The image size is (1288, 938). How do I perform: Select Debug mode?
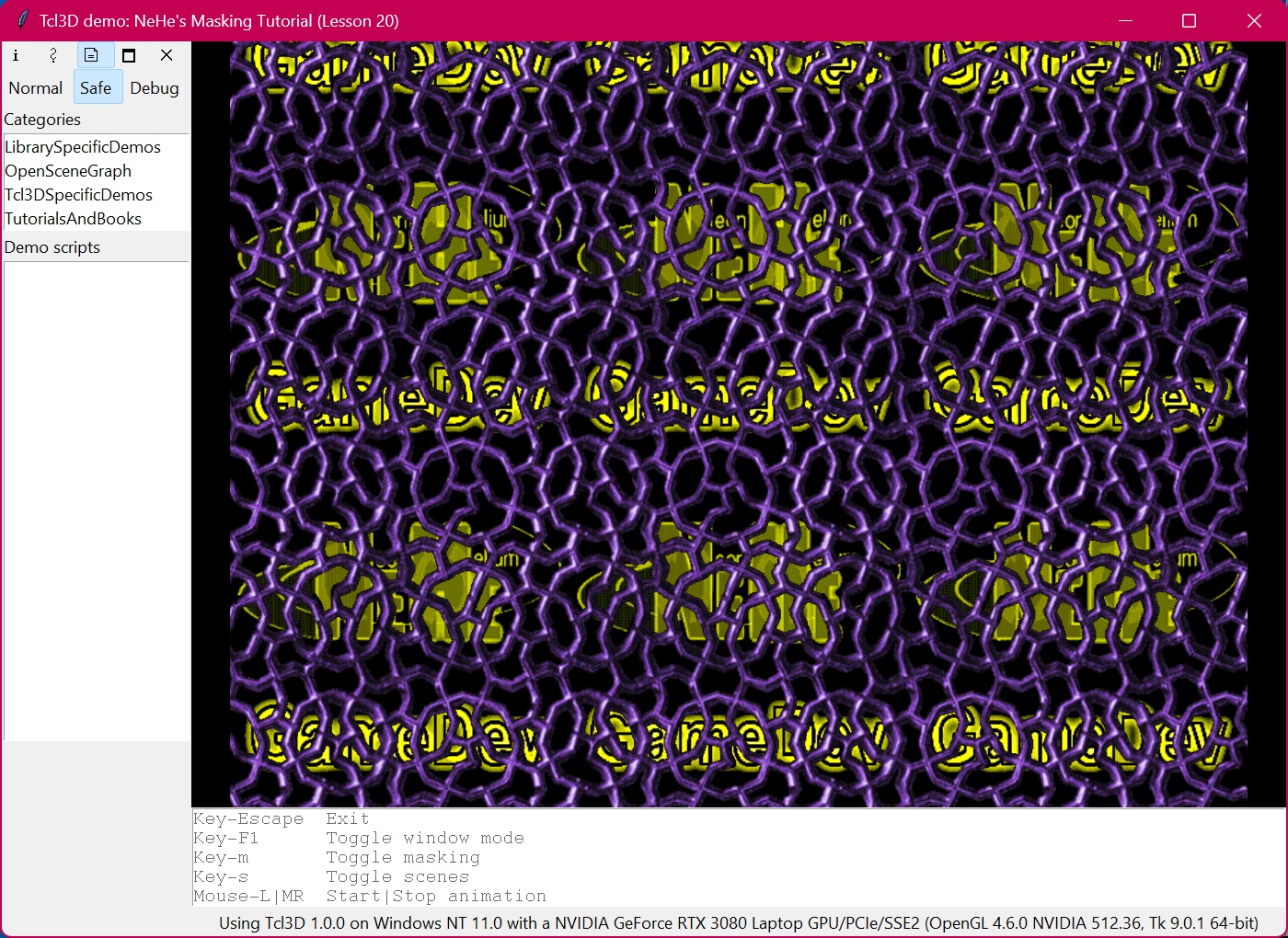point(155,88)
